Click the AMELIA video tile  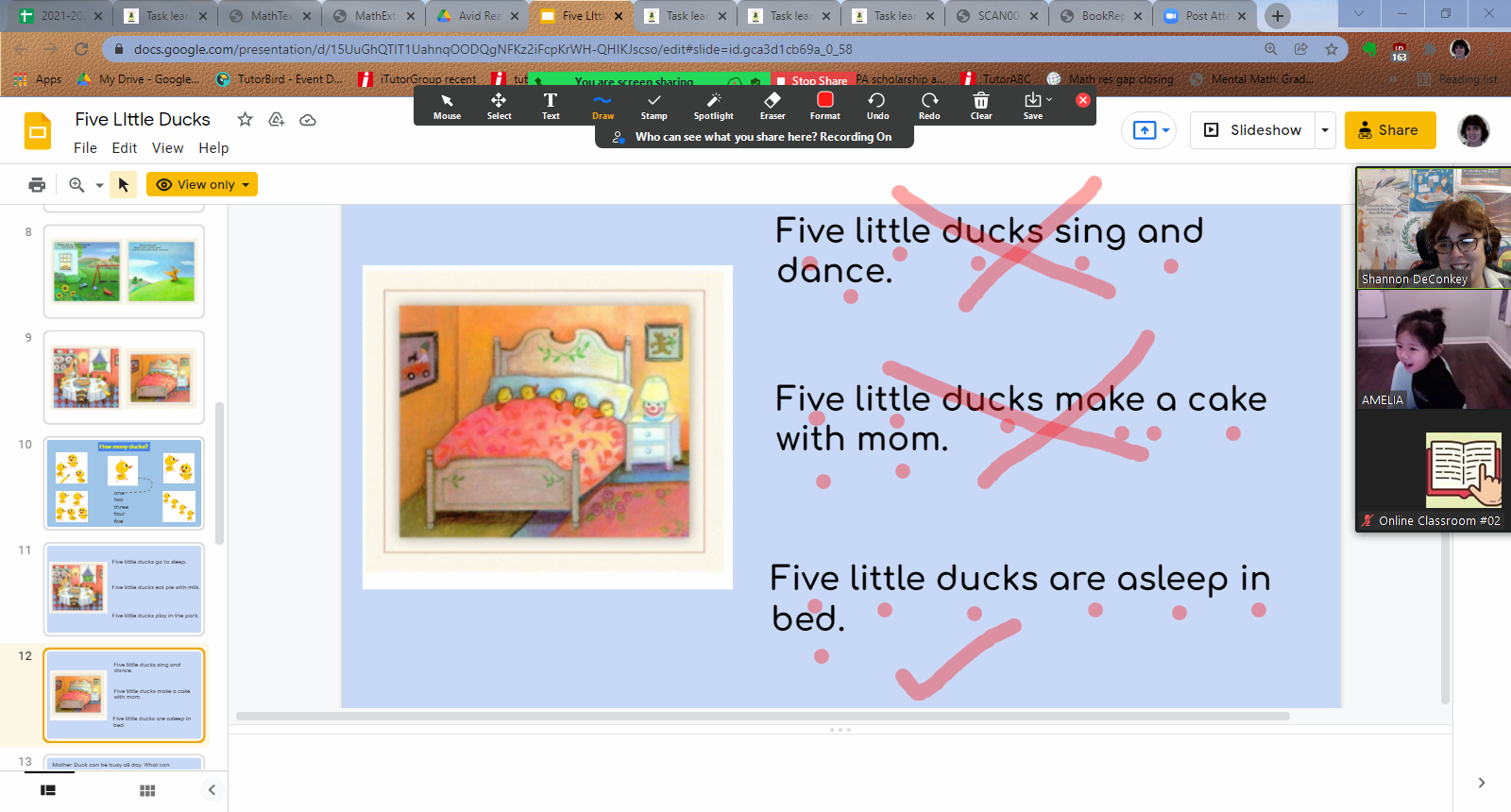(x=1433, y=349)
